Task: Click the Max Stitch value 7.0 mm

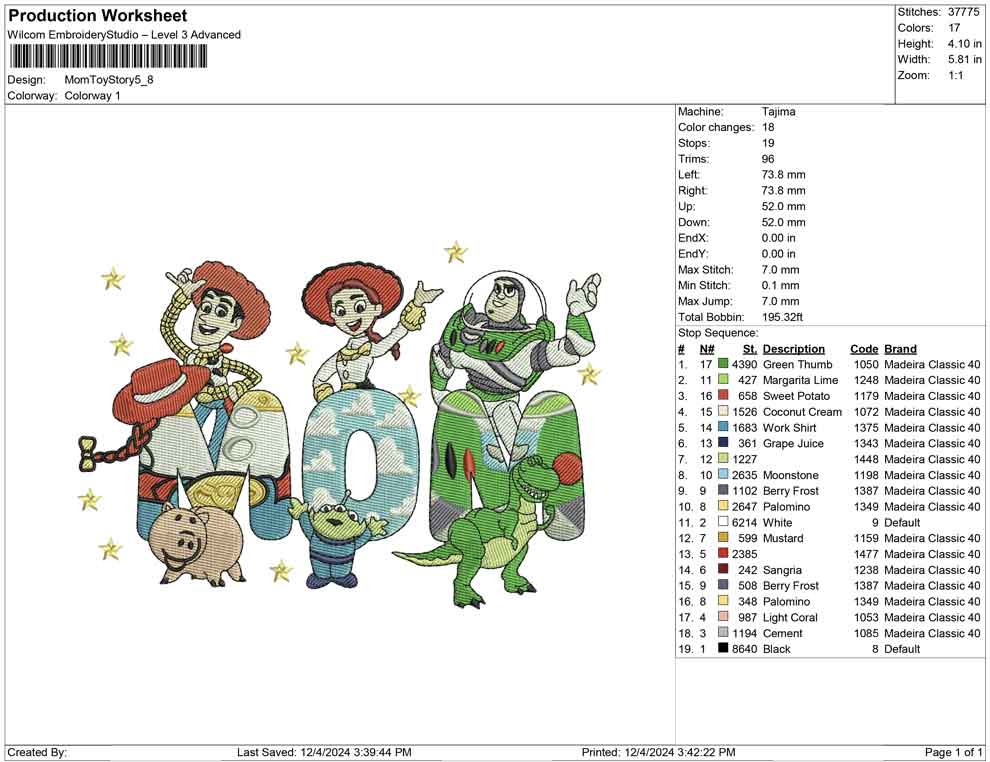Action: [x=780, y=270]
